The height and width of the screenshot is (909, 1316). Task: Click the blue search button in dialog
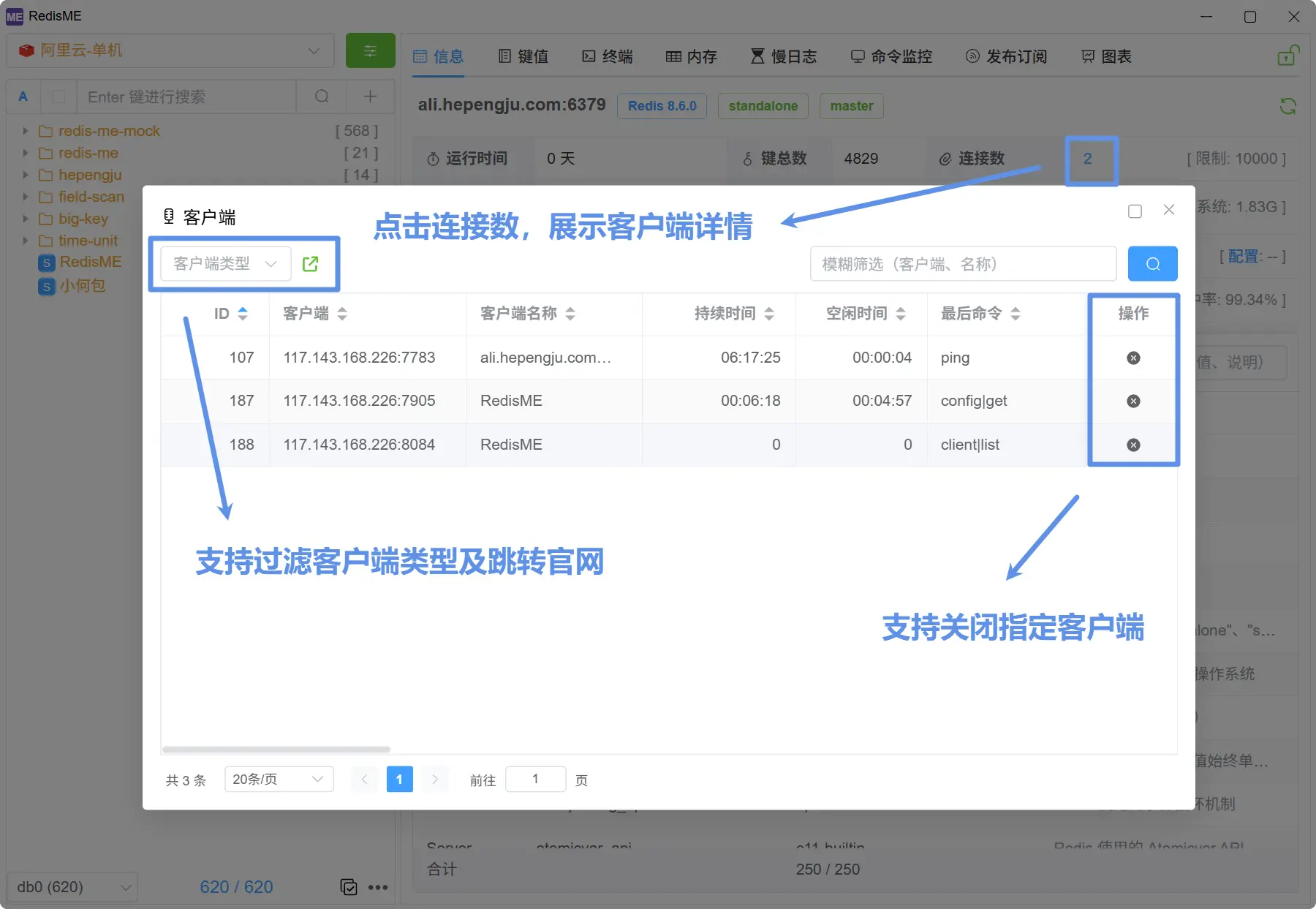pyautogui.click(x=1152, y=264)
